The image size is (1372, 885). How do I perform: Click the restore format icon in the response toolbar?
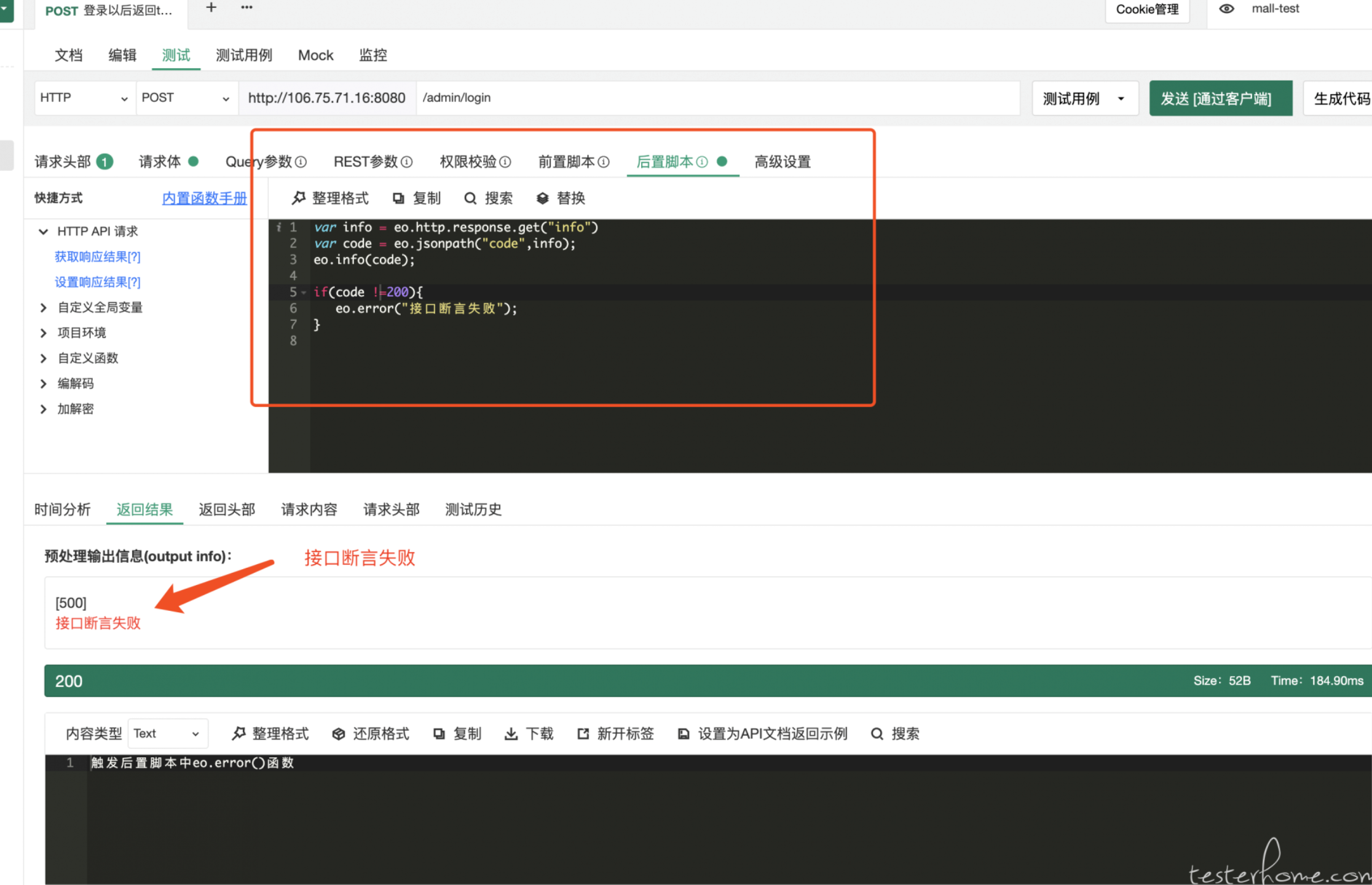[x=338, y=734]
